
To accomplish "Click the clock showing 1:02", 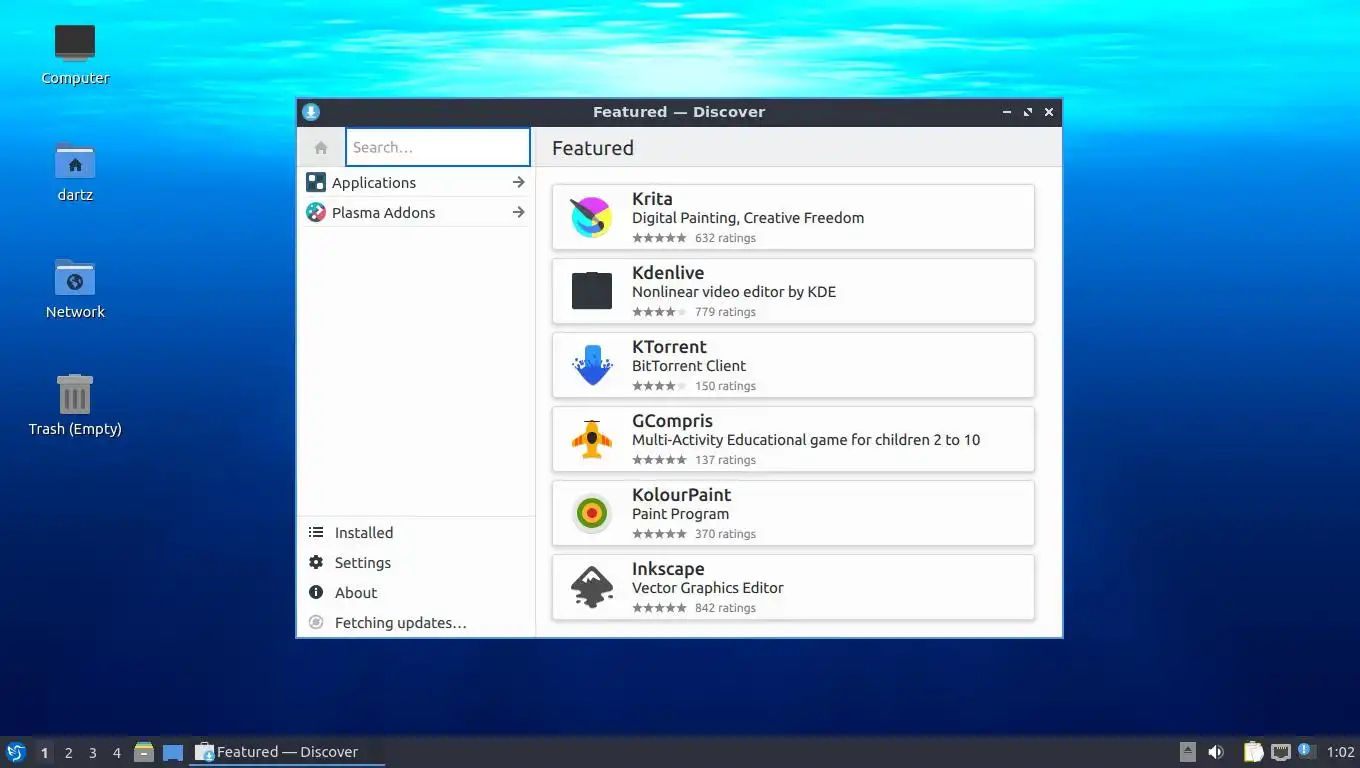I will click(1340, 752).
